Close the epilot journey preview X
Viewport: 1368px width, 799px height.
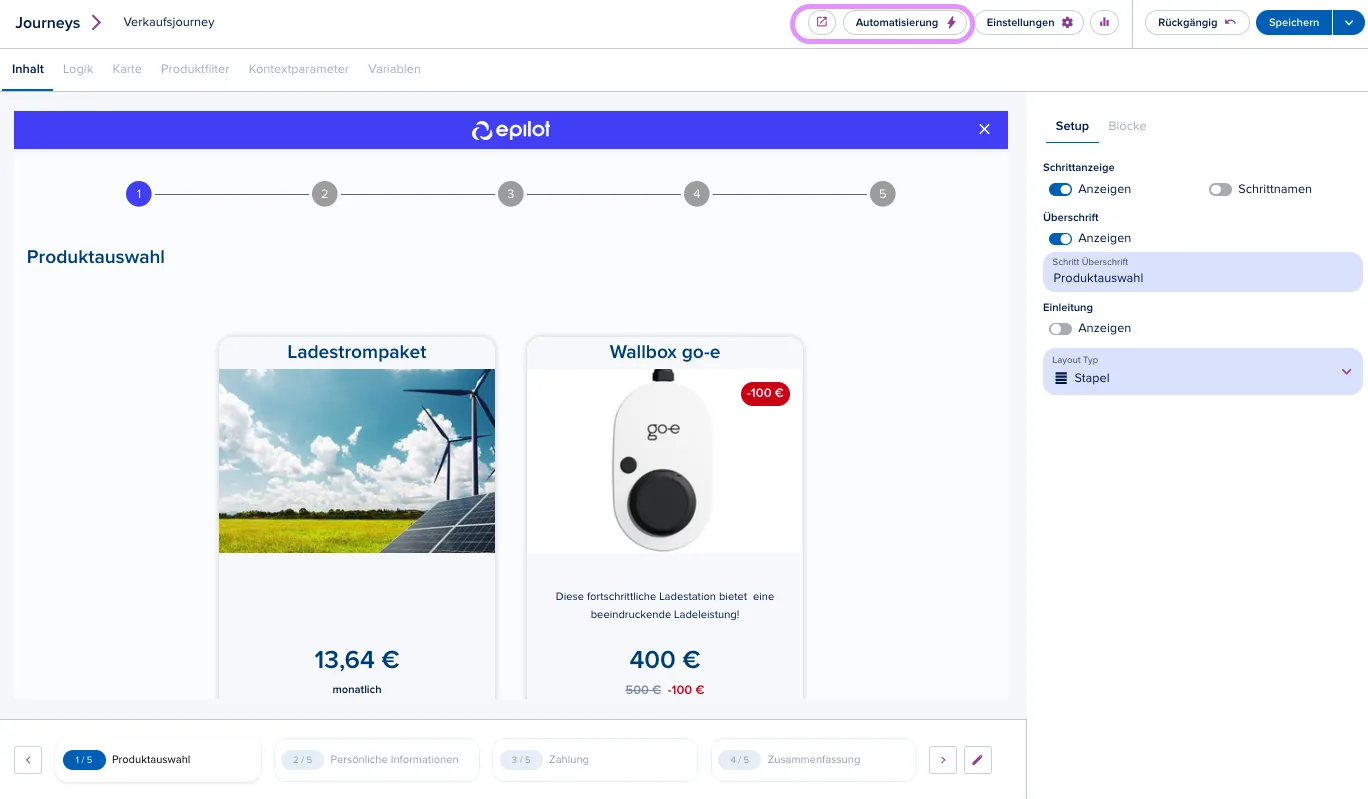pos(984,130)
